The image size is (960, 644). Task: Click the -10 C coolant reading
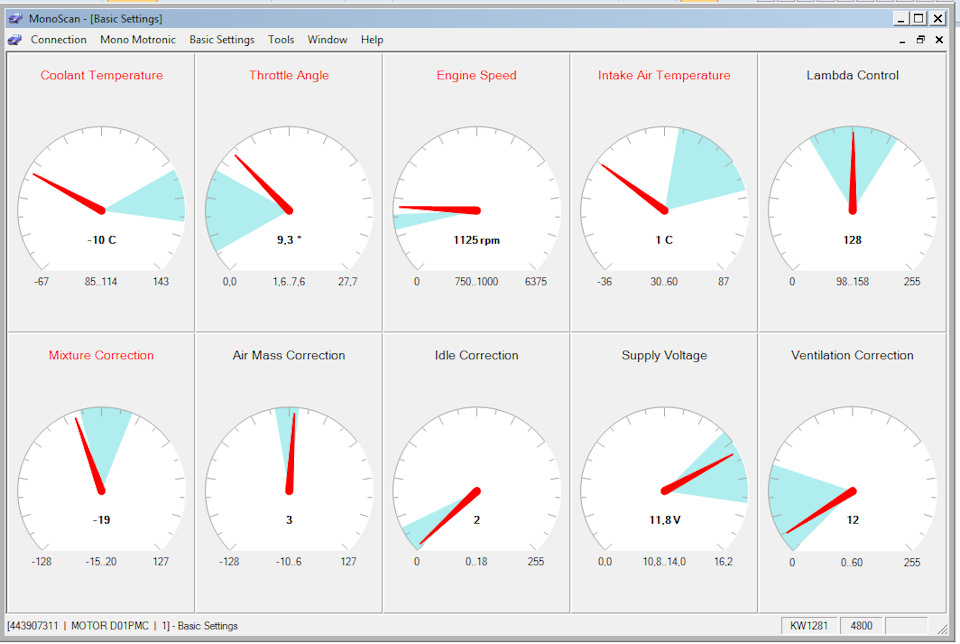102,240
